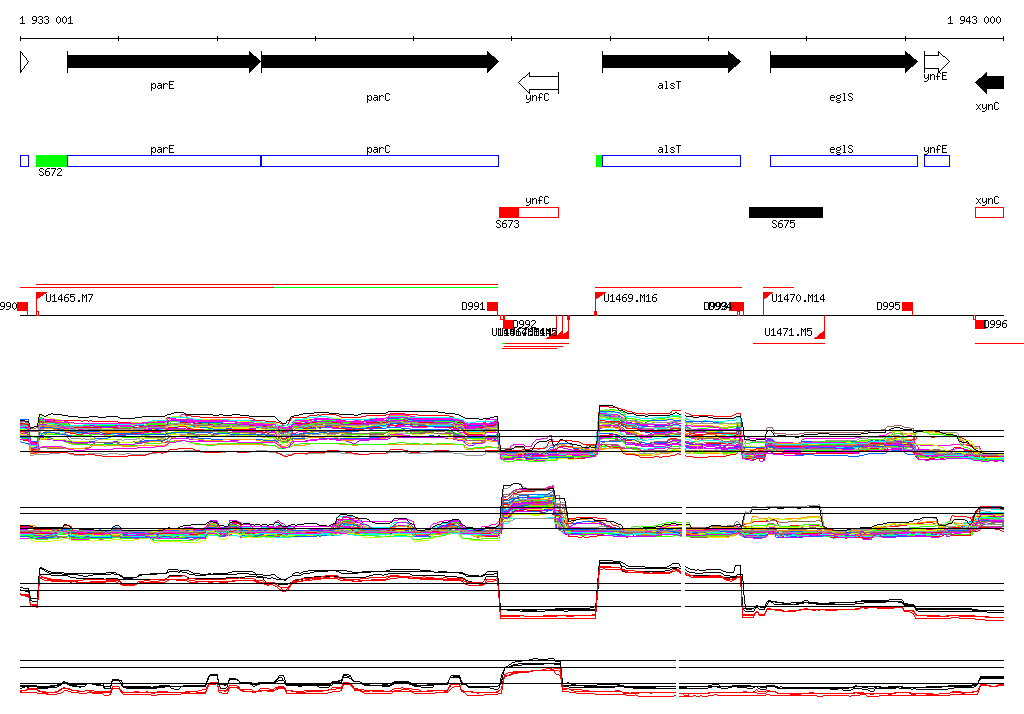Screen dimensions: 1024x714
Task: Select the green S672 segment
Action: [x=52, y=161]
